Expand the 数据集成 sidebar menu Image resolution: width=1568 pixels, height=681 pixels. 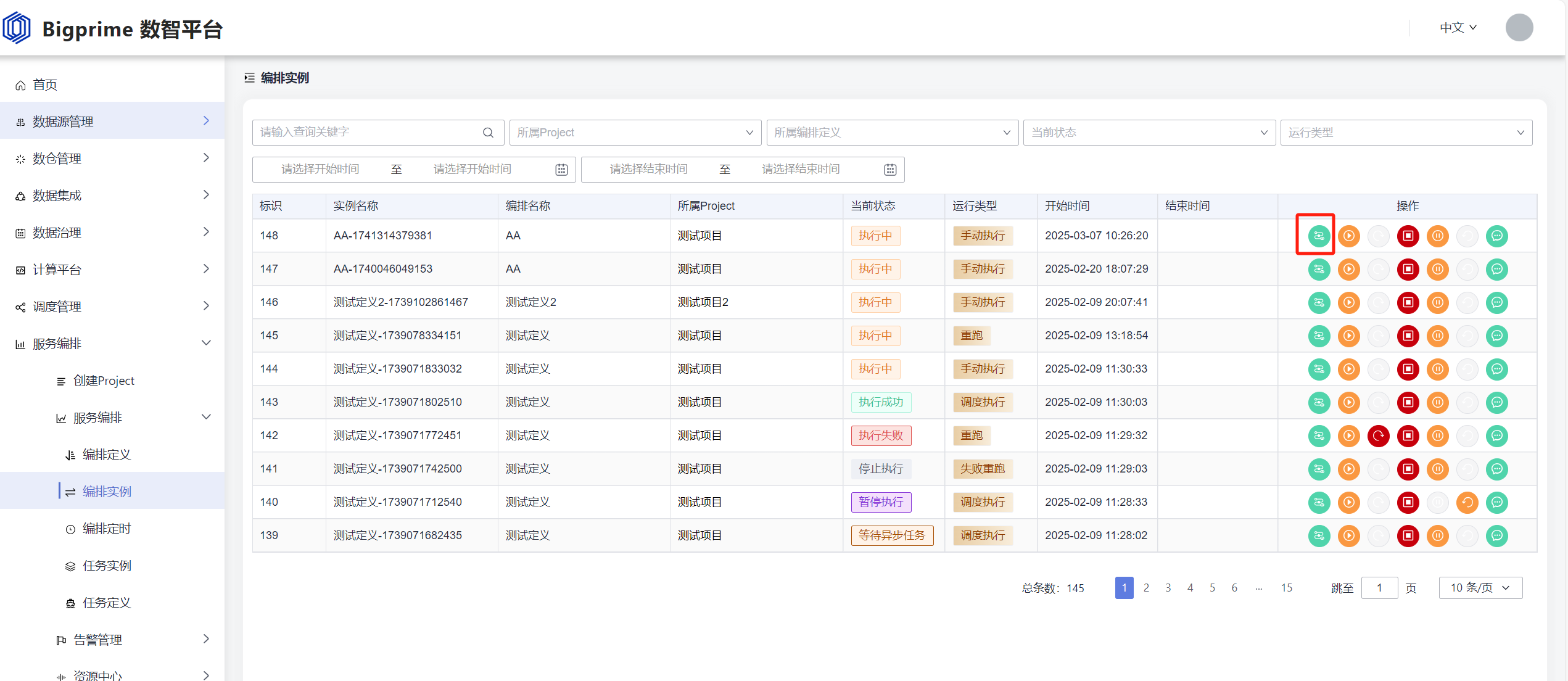click(112, 195)
